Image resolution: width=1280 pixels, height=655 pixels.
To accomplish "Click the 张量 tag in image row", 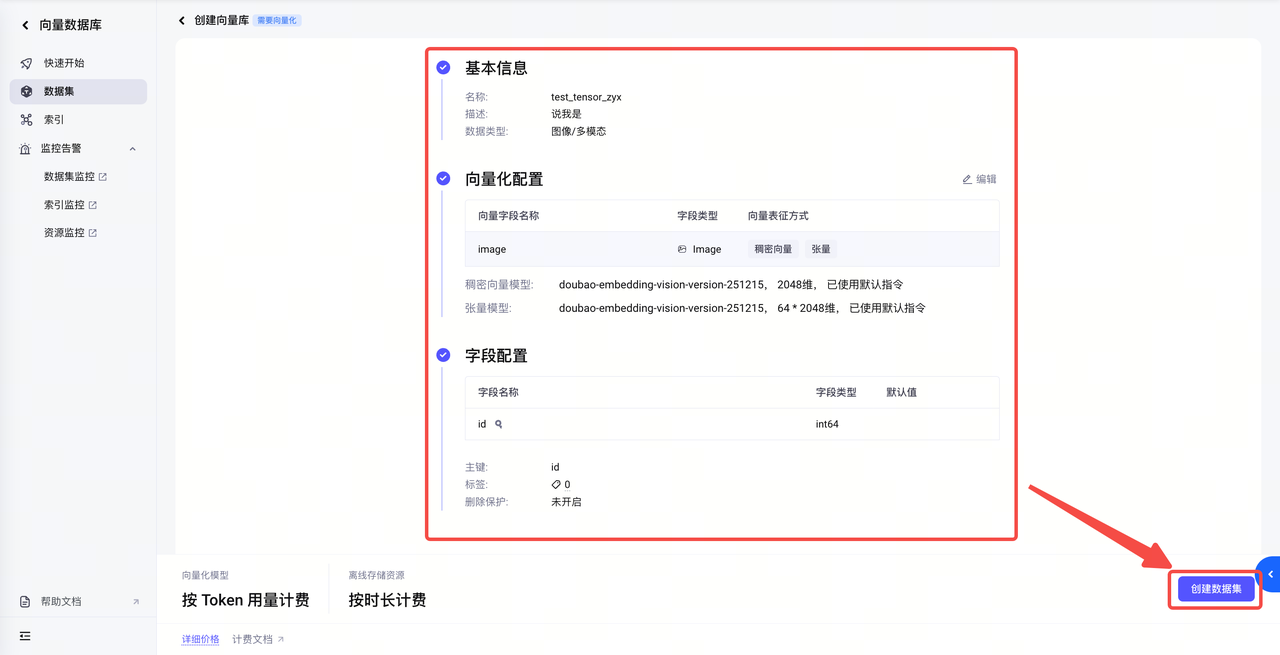I will (x=821, y=249).
